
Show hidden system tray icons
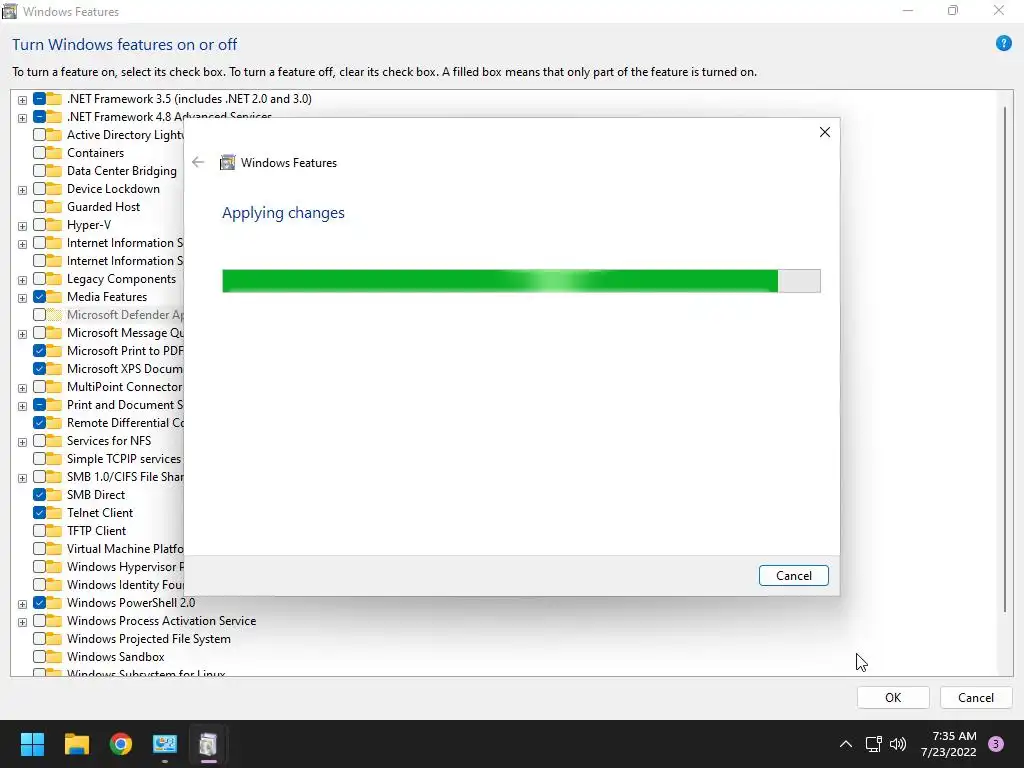[845, 744]
